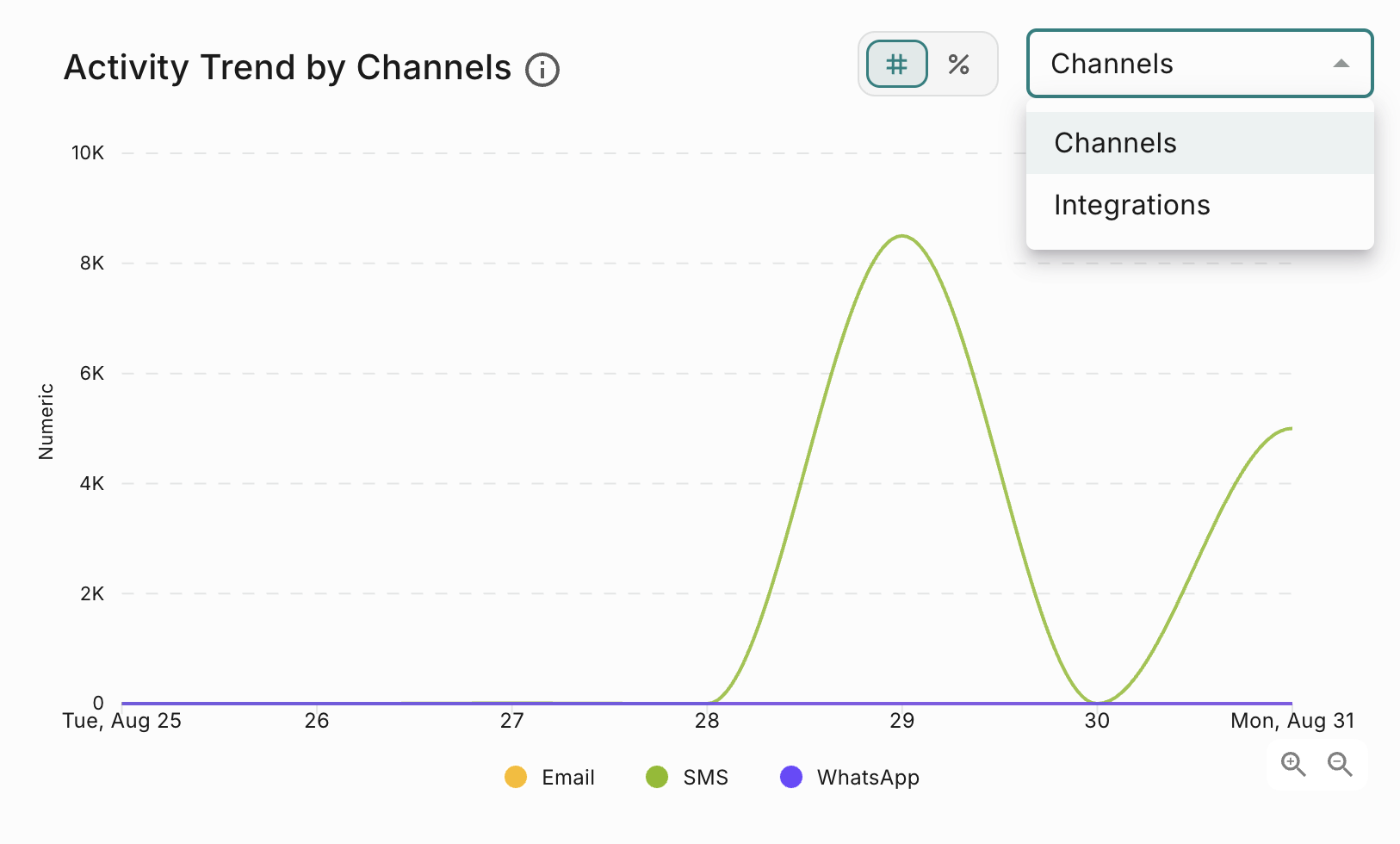Open the Channels combo box field
The height and width of the screenshot is (844, 1400).
[1199, 64]
